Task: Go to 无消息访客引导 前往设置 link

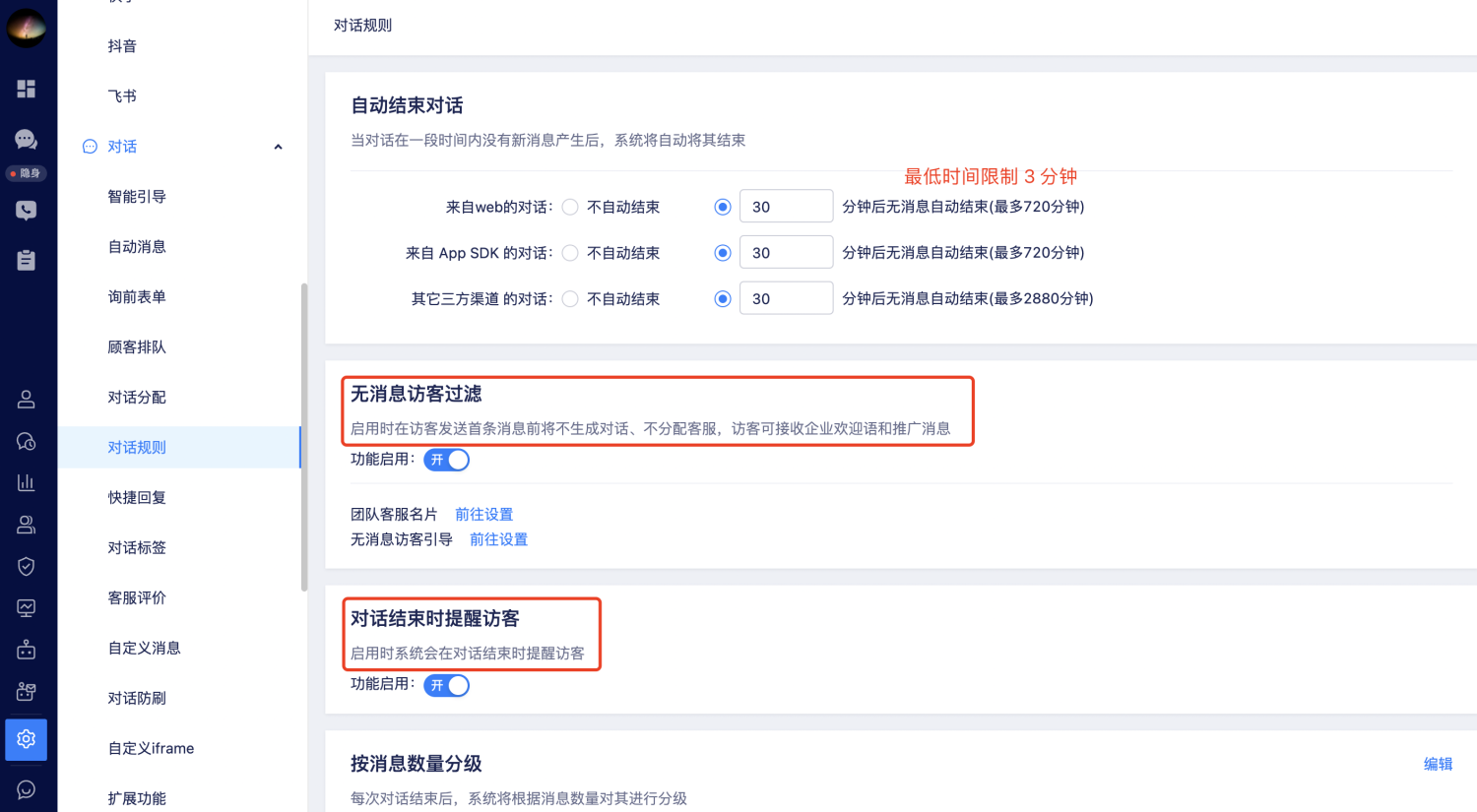Action: (x=498, y=540)
